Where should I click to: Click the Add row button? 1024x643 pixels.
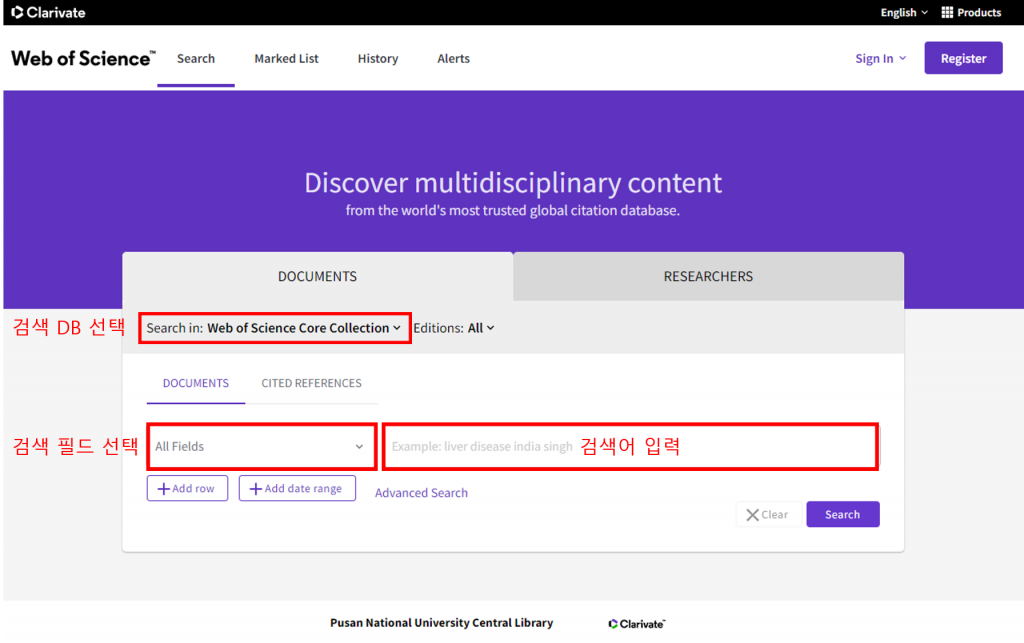(x=187, y=488)
